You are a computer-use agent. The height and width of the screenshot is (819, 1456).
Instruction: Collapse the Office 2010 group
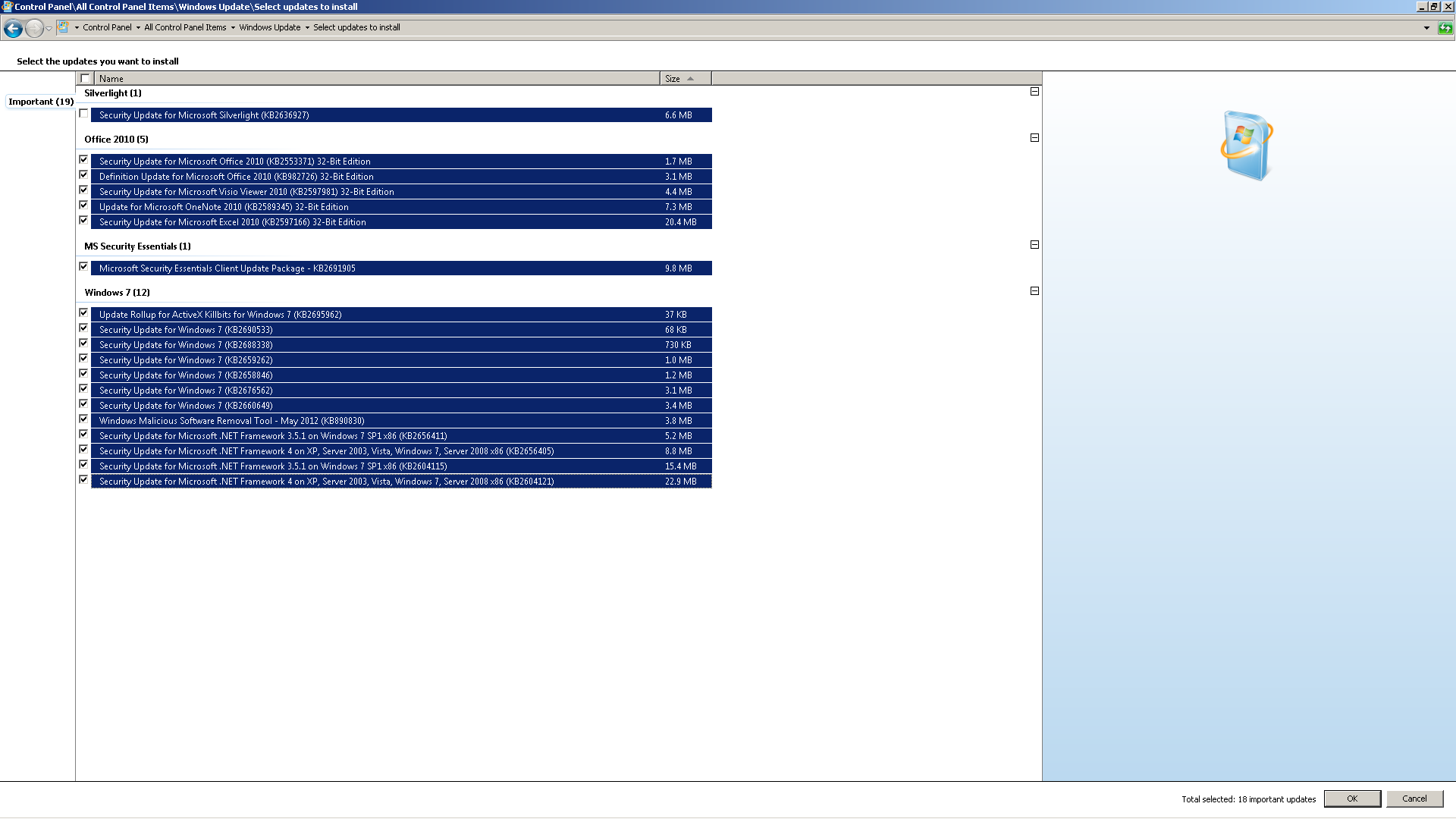coord(1034,138)
